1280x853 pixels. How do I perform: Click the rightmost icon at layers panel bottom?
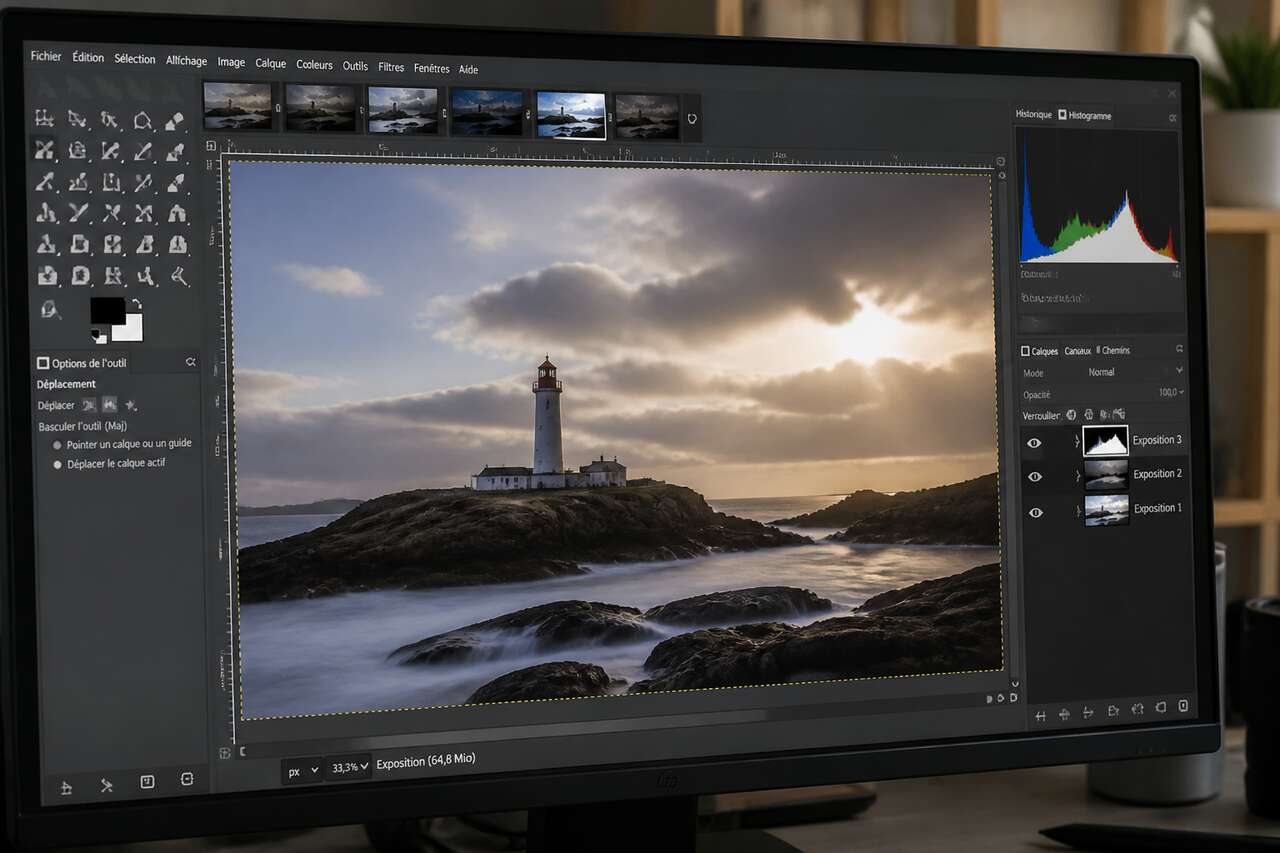[x=1183, y=707]
